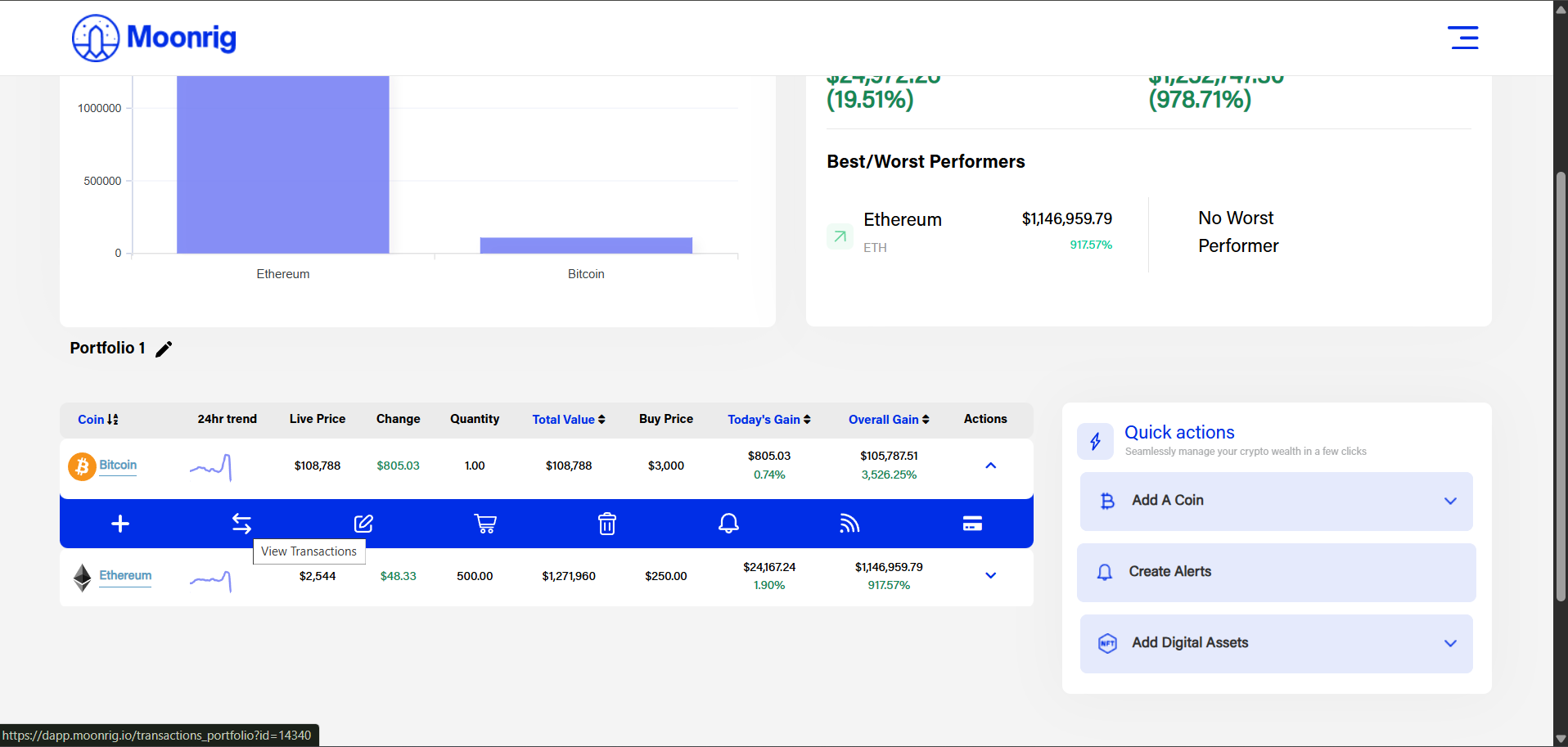Click the 19.51% gain figure
The height and width of the screenshot is (747, 1568).
(870, 100)
